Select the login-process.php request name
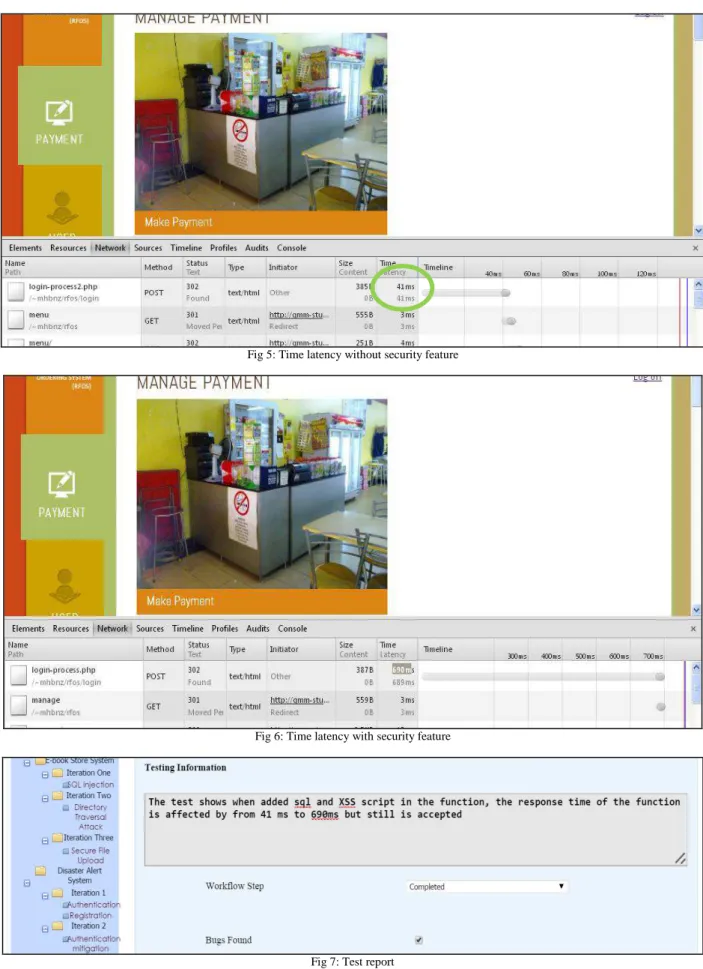The height and width of the screenshot is (969, 703). 64,670
